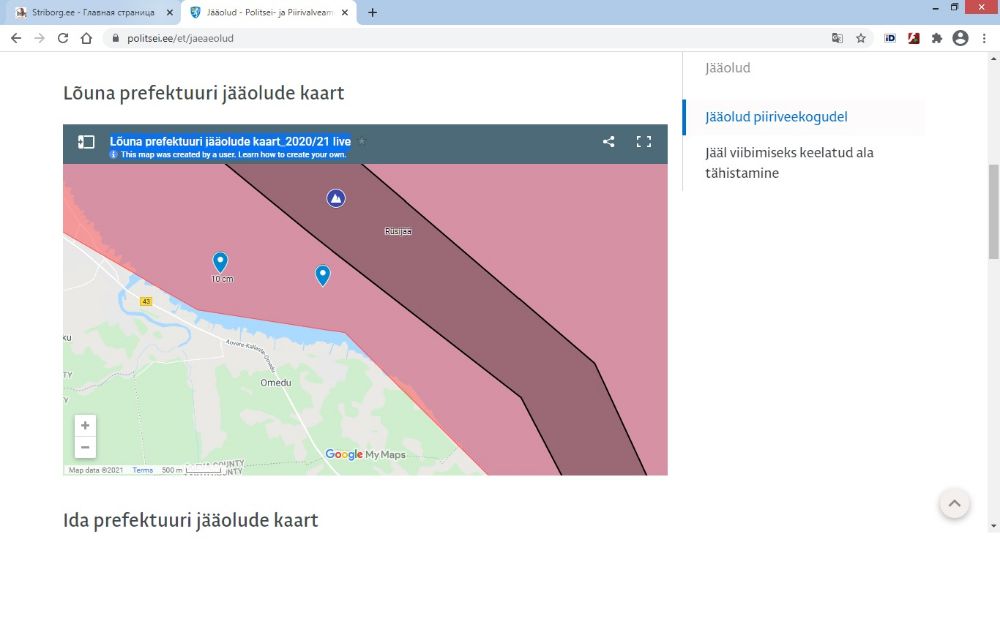Open 'Jääolud piiriveekogudel' sidebar item
This screenshot has width=1000, height=624.
pyautogui.click(x=776, y=117)
